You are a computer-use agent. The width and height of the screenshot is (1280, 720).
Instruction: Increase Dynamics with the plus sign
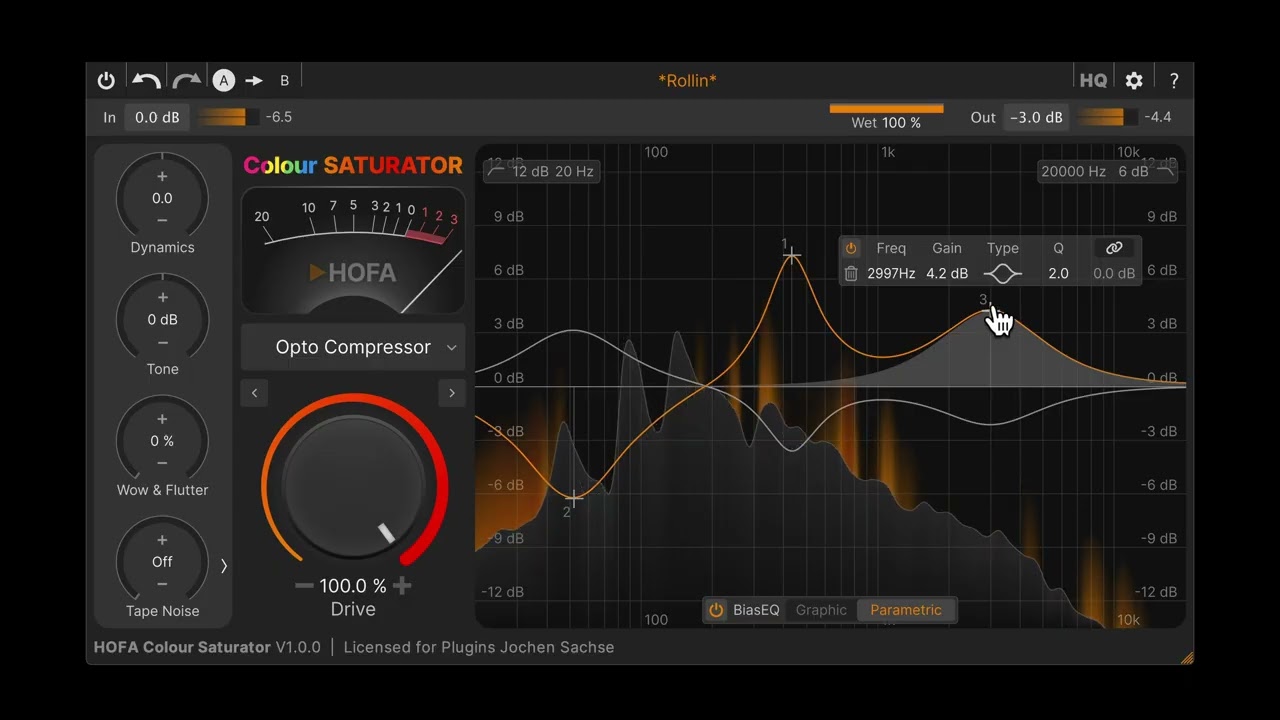click(x=162, y=177)
